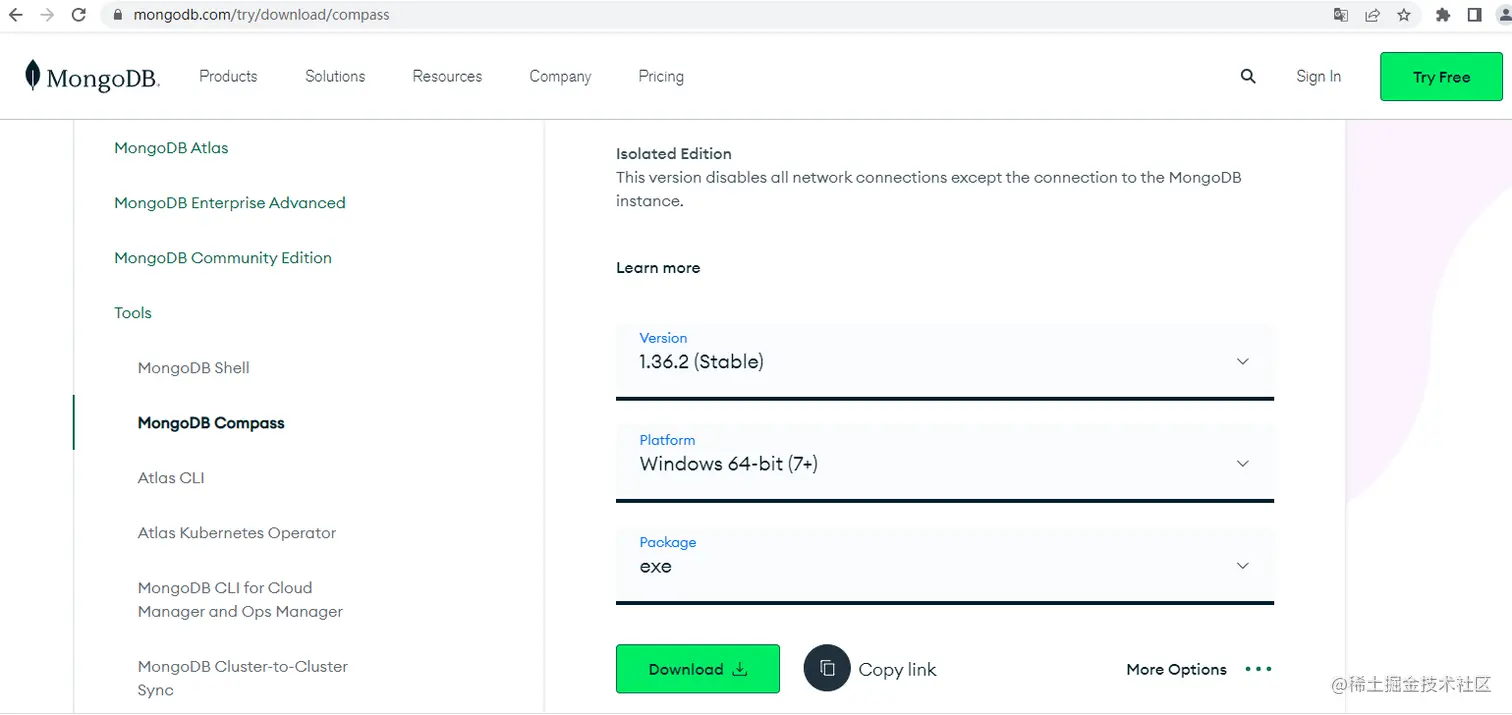Click the browser forward arrow

[47, 15]
